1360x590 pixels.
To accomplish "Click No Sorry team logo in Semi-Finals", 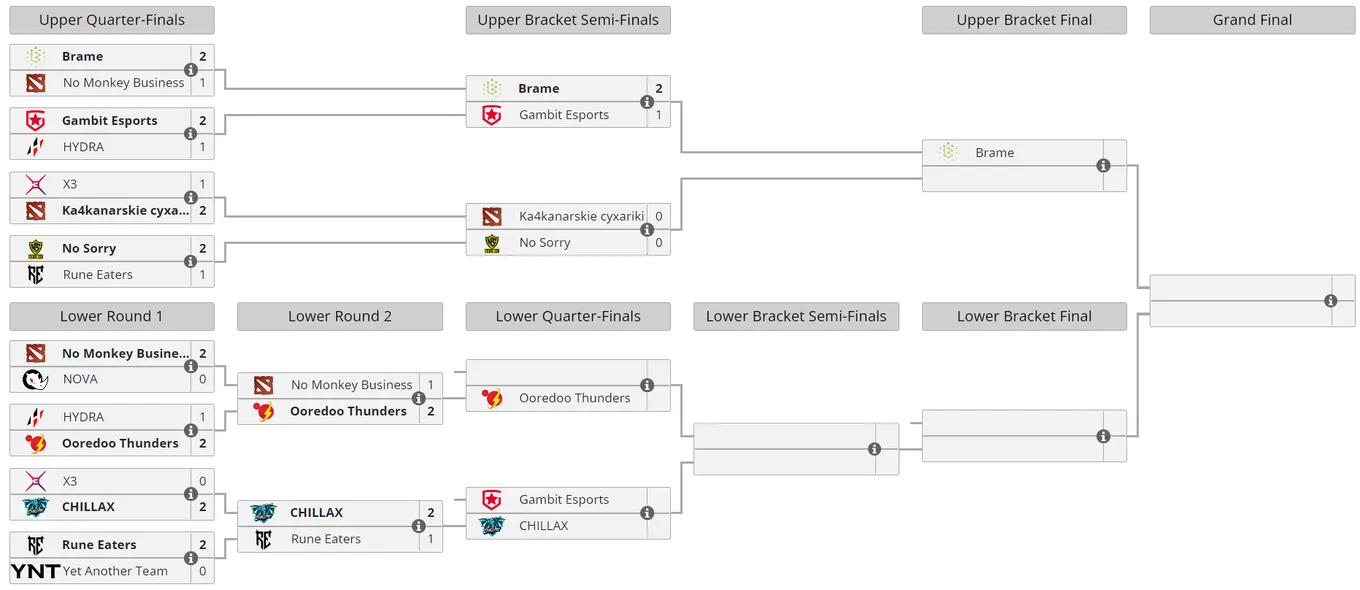I will (492, 243).
